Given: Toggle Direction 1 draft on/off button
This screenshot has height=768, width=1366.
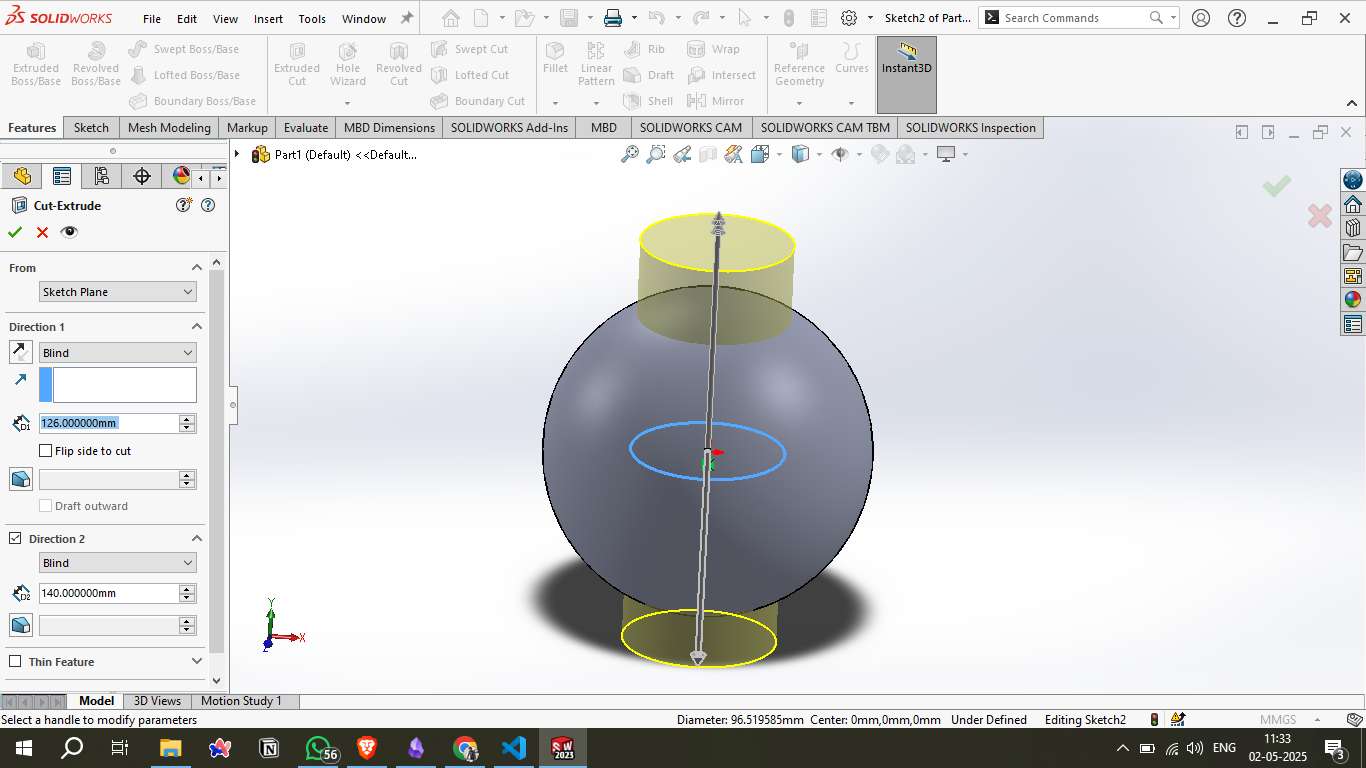Looking at the screenshot, I should [x=21, y=479].
